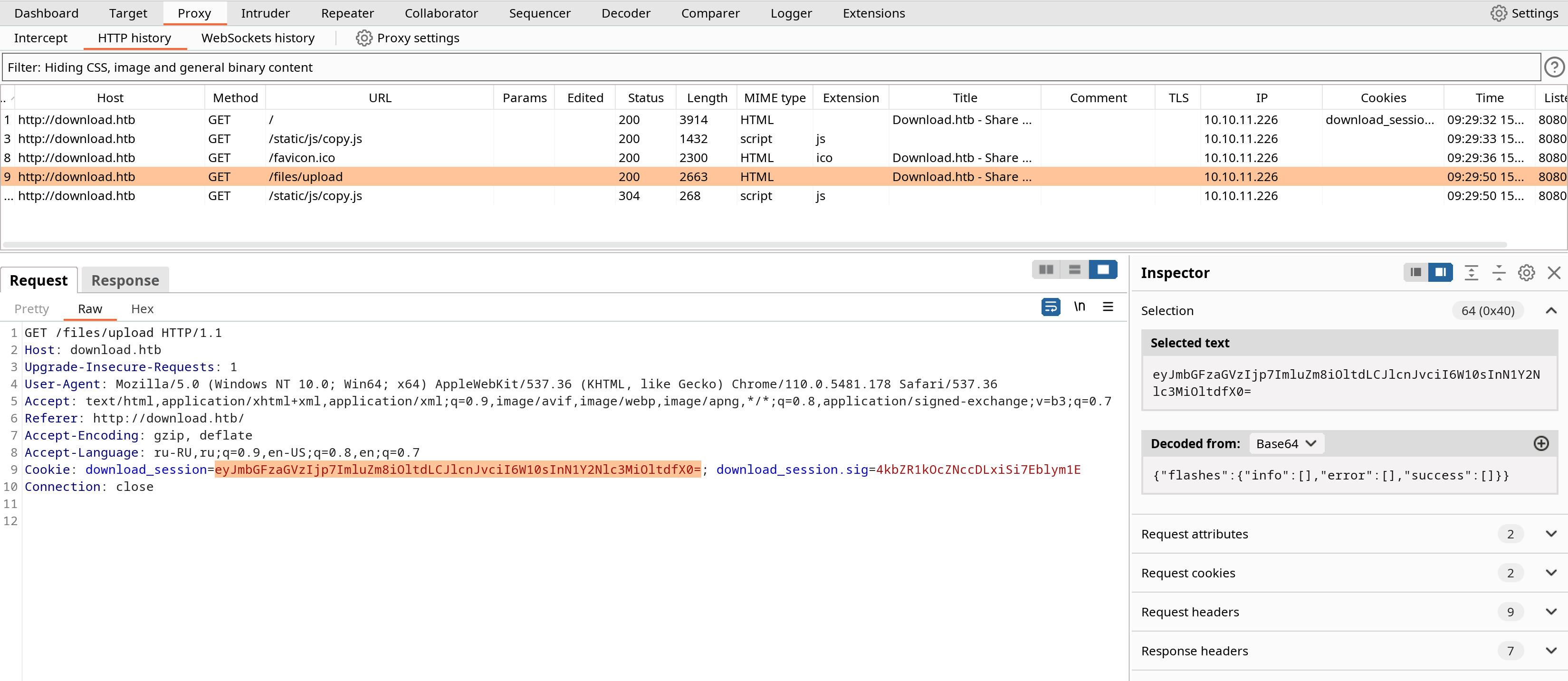1568x681 pixels.
Task: Collapse all Inspector sections icon
Action: coord(1499,273)
